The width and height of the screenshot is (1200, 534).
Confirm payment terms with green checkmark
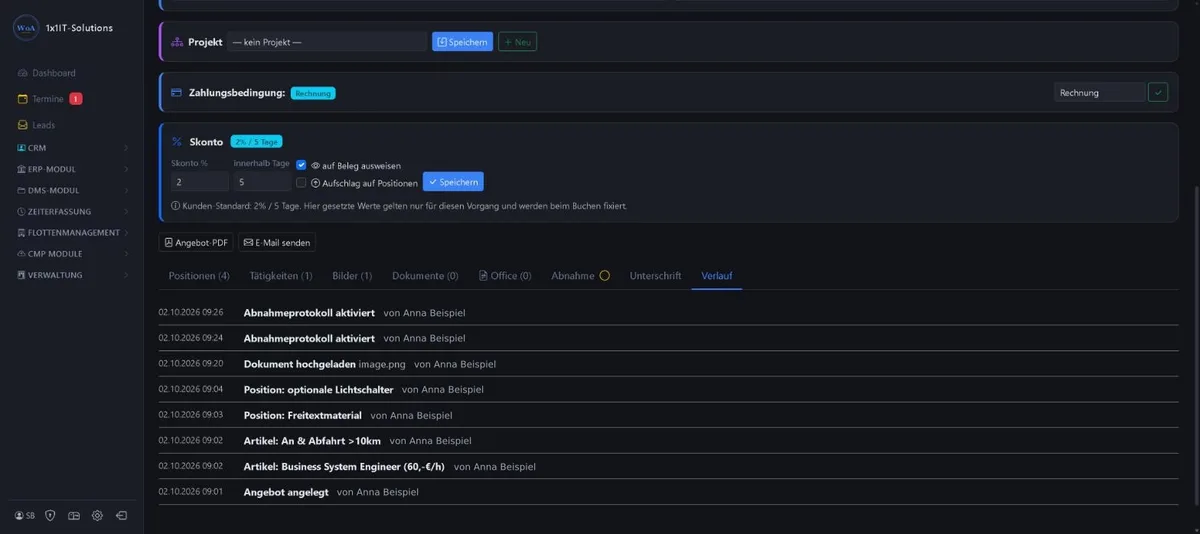[1158, 93]
